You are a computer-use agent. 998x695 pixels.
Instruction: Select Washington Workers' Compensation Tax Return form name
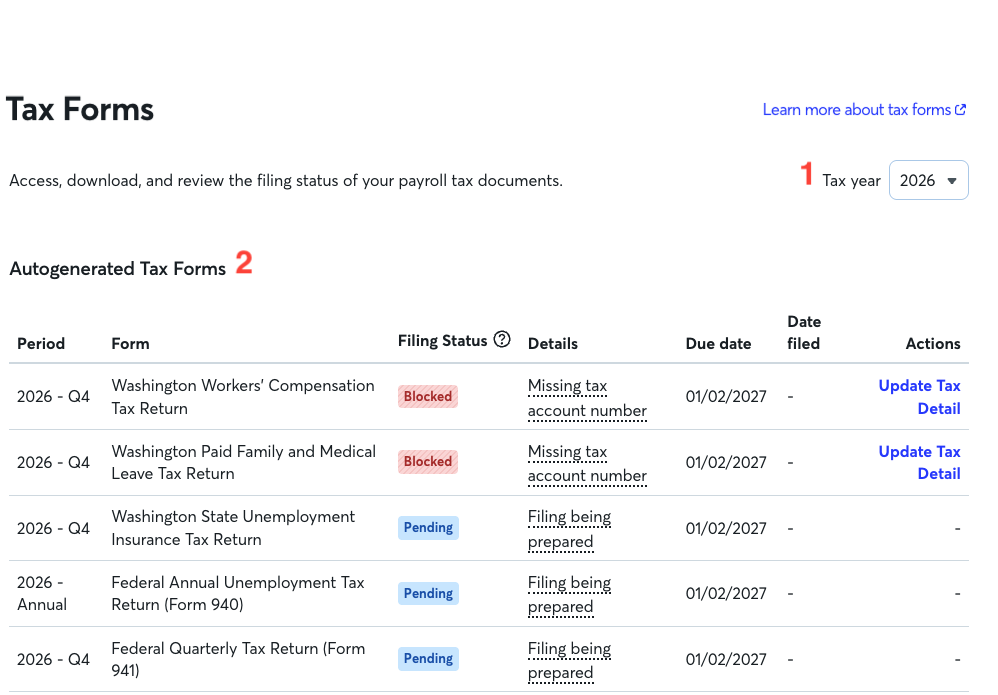pos(242,397)
